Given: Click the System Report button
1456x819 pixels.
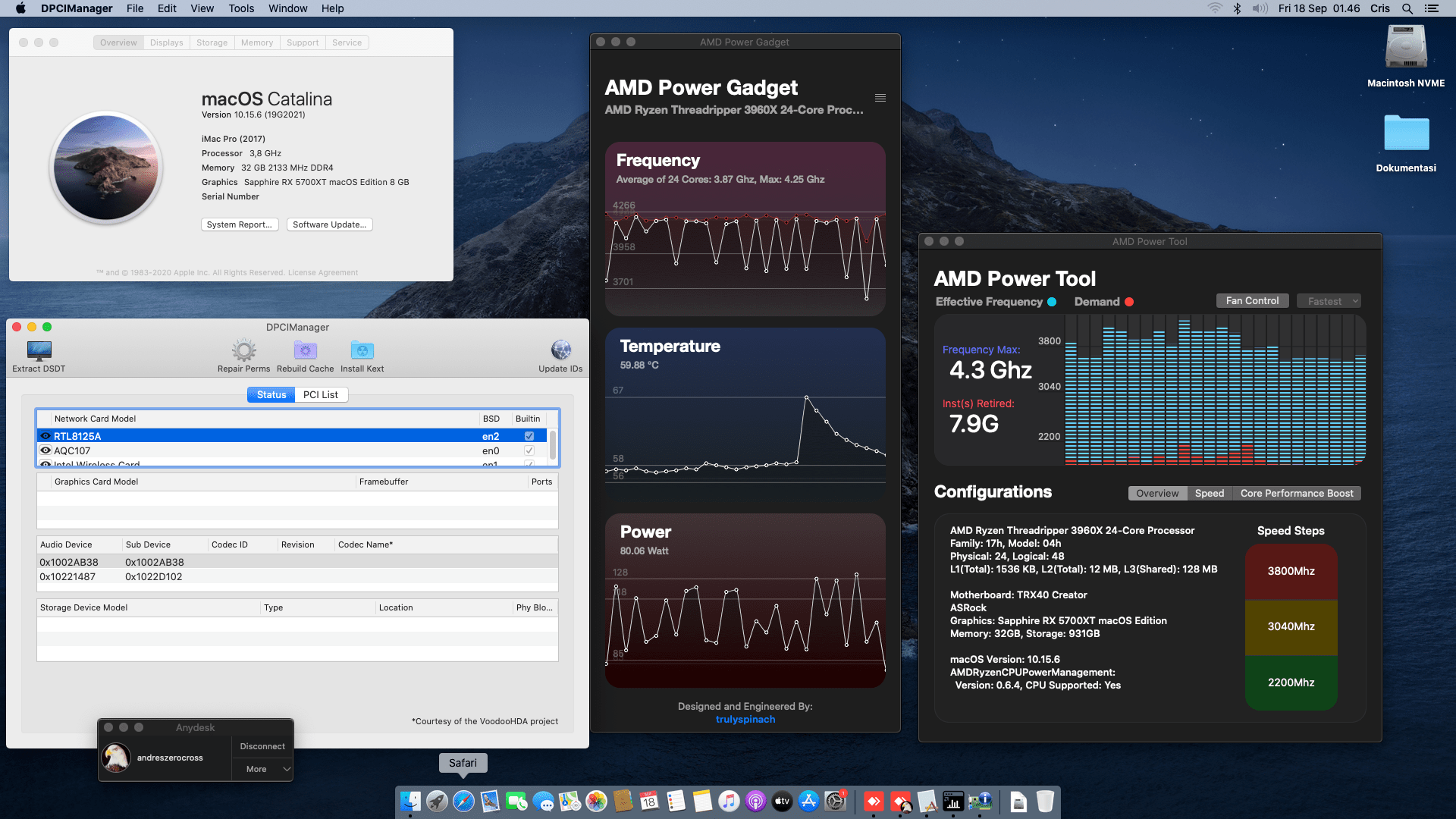Looking at the screenshot, I should [240, 224].
